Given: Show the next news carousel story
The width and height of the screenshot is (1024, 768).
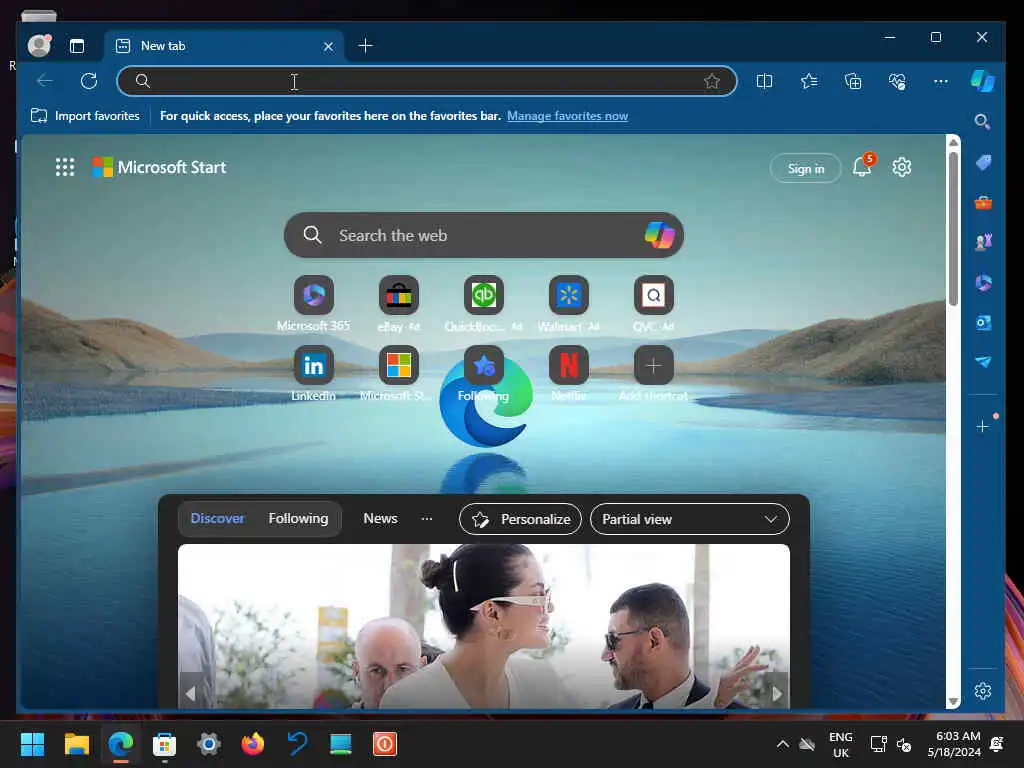Looking at the screenshot, I should click(776, 694).
